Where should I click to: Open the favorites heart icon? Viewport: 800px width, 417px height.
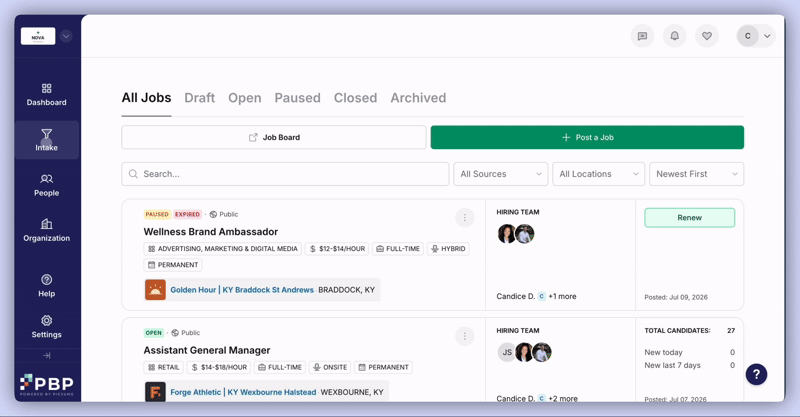click(x=707, y=36)
